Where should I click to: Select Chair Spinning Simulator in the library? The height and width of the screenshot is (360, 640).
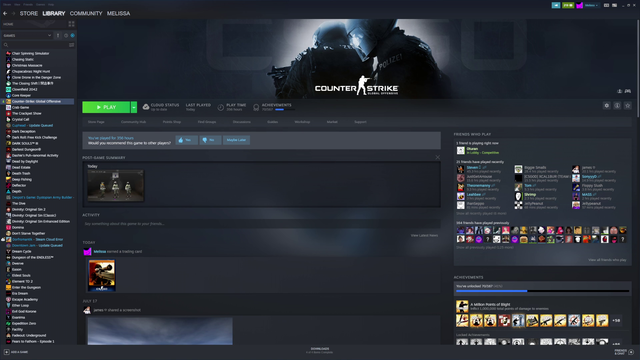pos(30,53)
